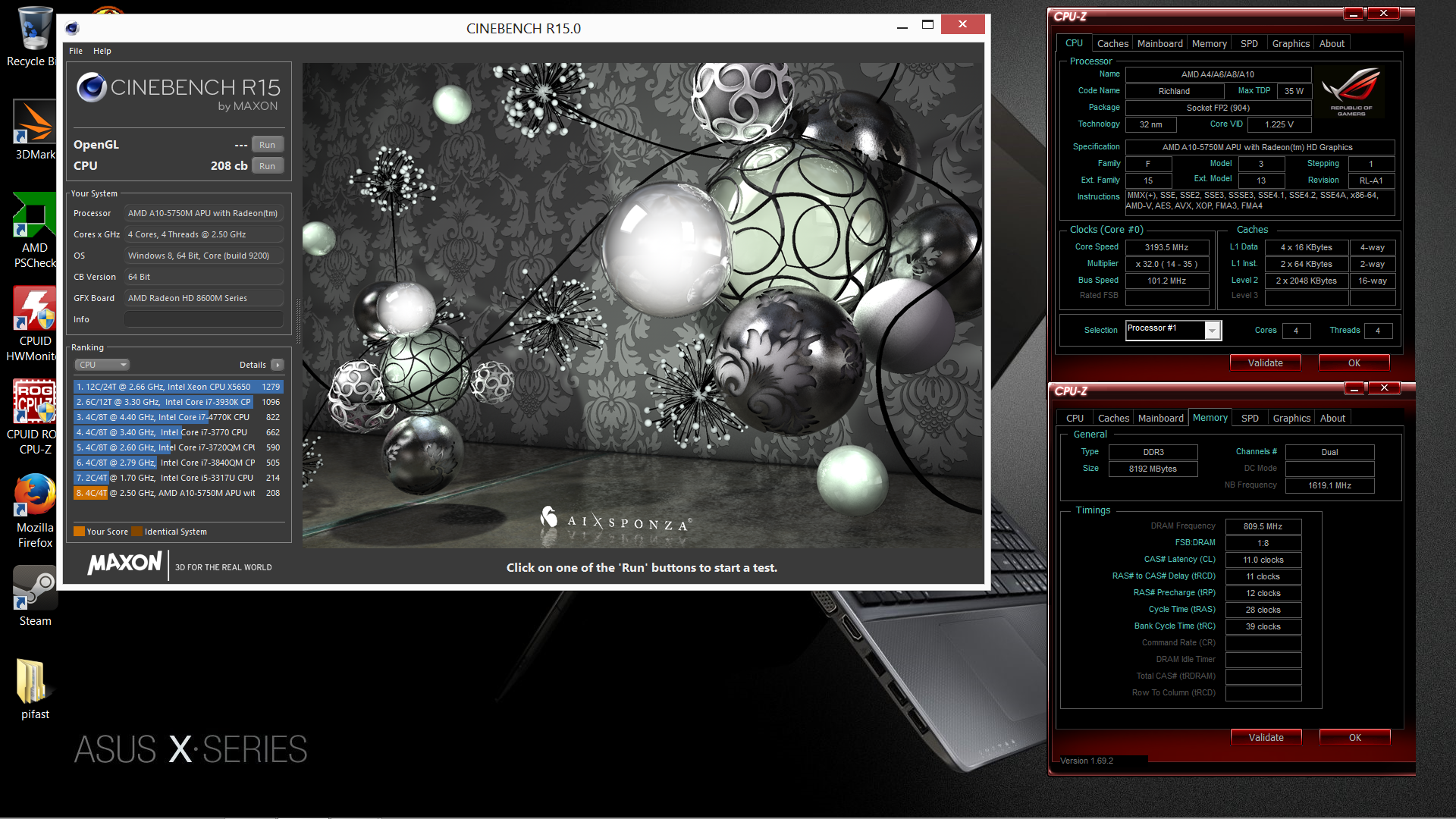Click OK in the lower CPU-Z Memory window

pos(1355,738)
